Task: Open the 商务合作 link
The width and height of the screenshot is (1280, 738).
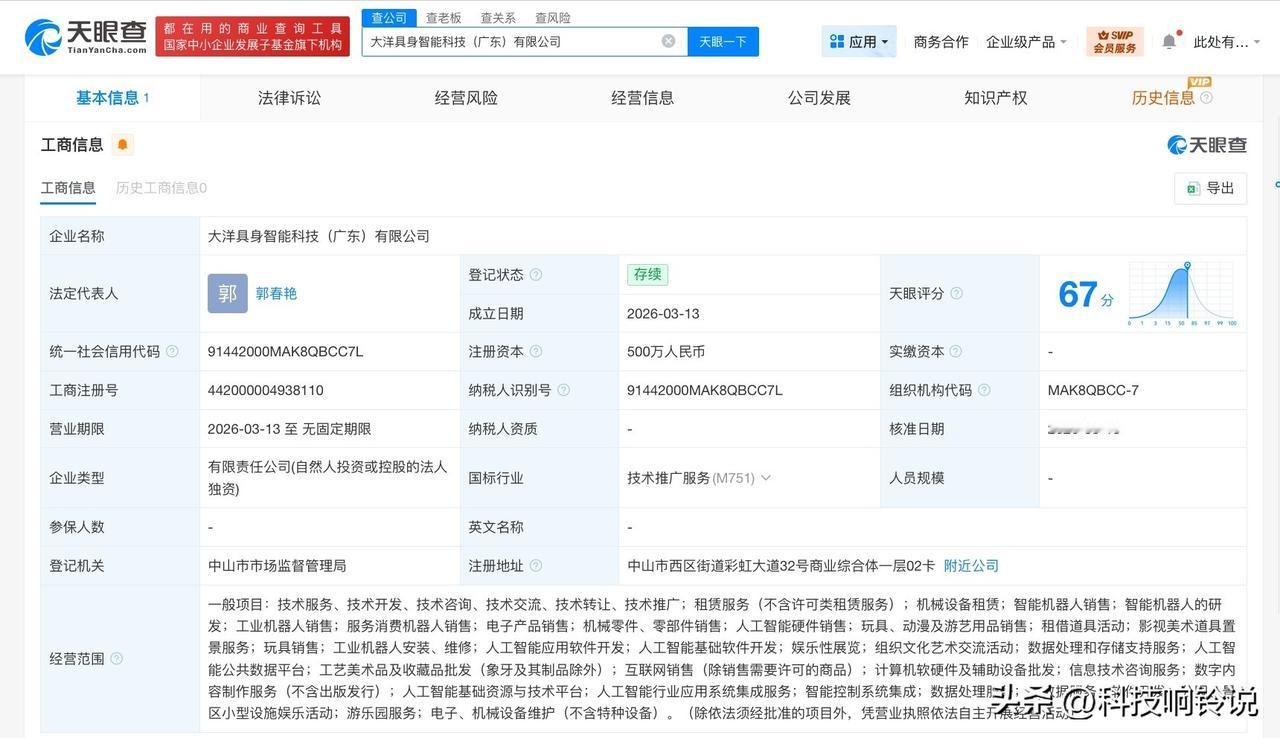Action: 941,41
